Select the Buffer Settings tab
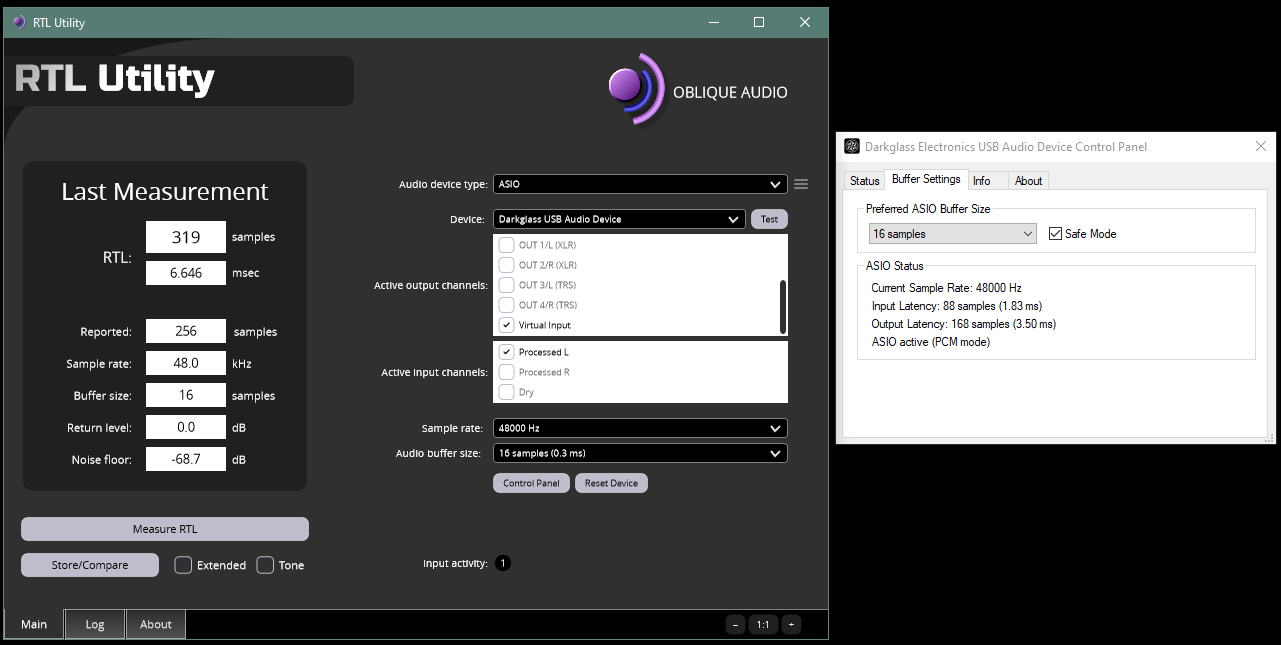This screenshot has height=645, width=1281. 926,179
